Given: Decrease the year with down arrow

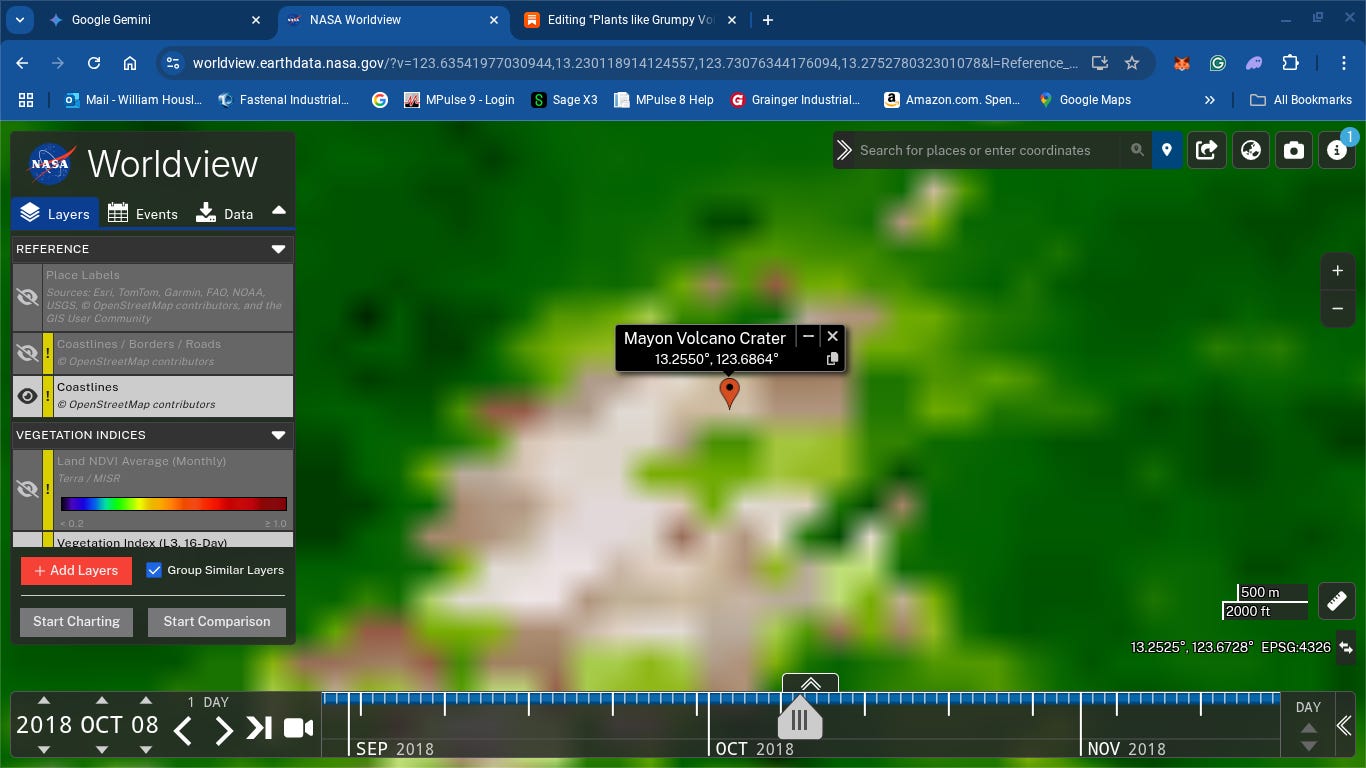Looking at the screenshot, I should tap(44, 750).
